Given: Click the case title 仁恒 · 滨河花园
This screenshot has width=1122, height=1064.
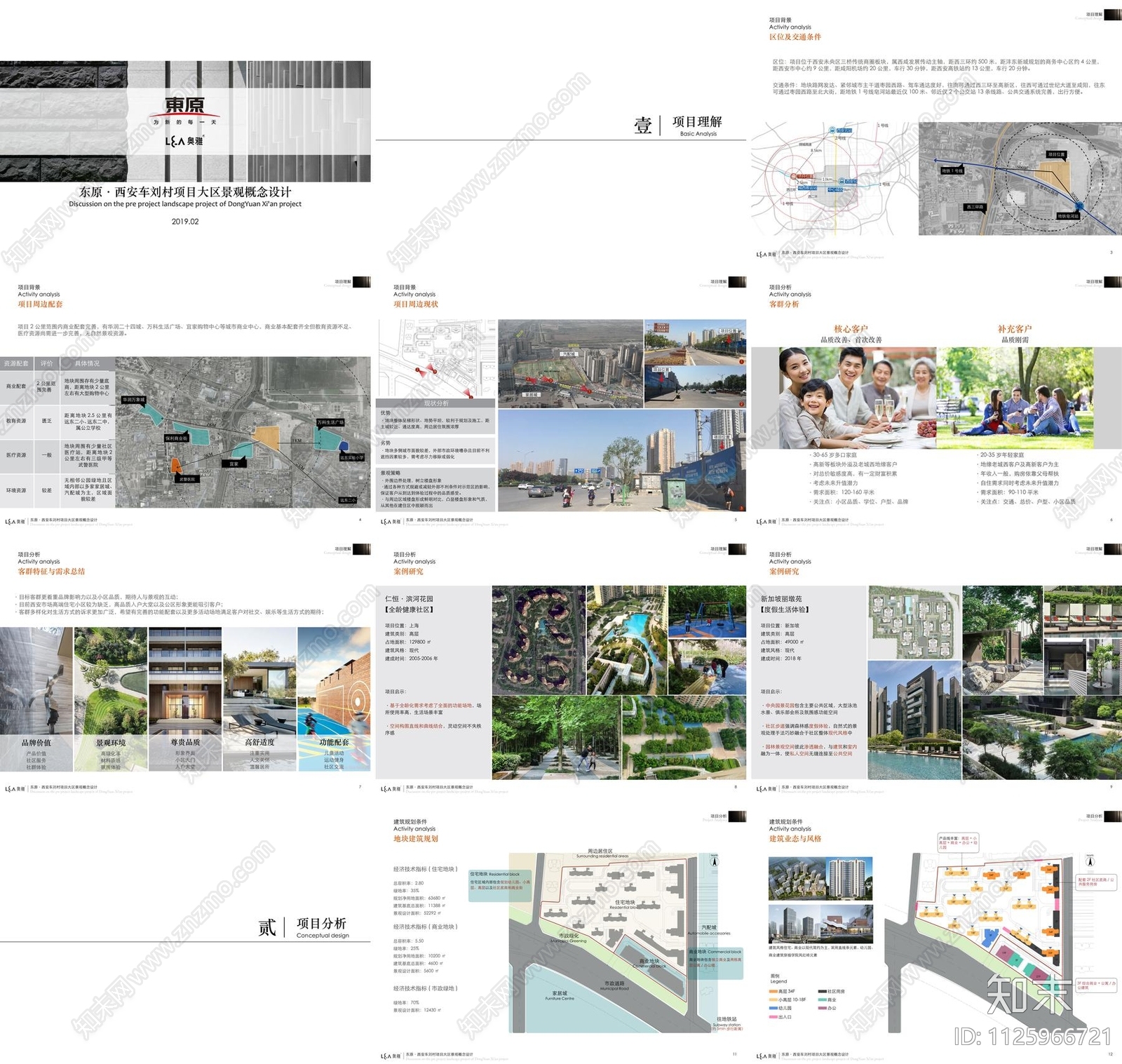Looking at the screenshot, I should click(x=409, y=599).
